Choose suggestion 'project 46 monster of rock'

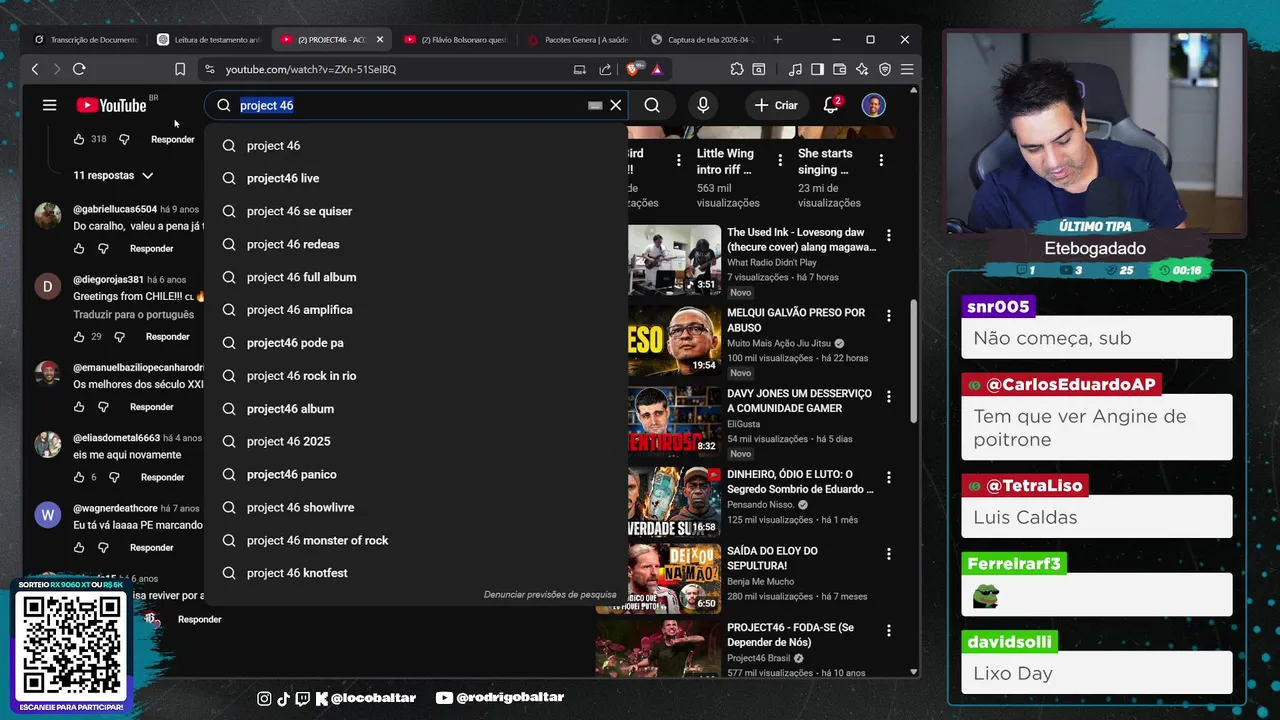tap(414, 540)
